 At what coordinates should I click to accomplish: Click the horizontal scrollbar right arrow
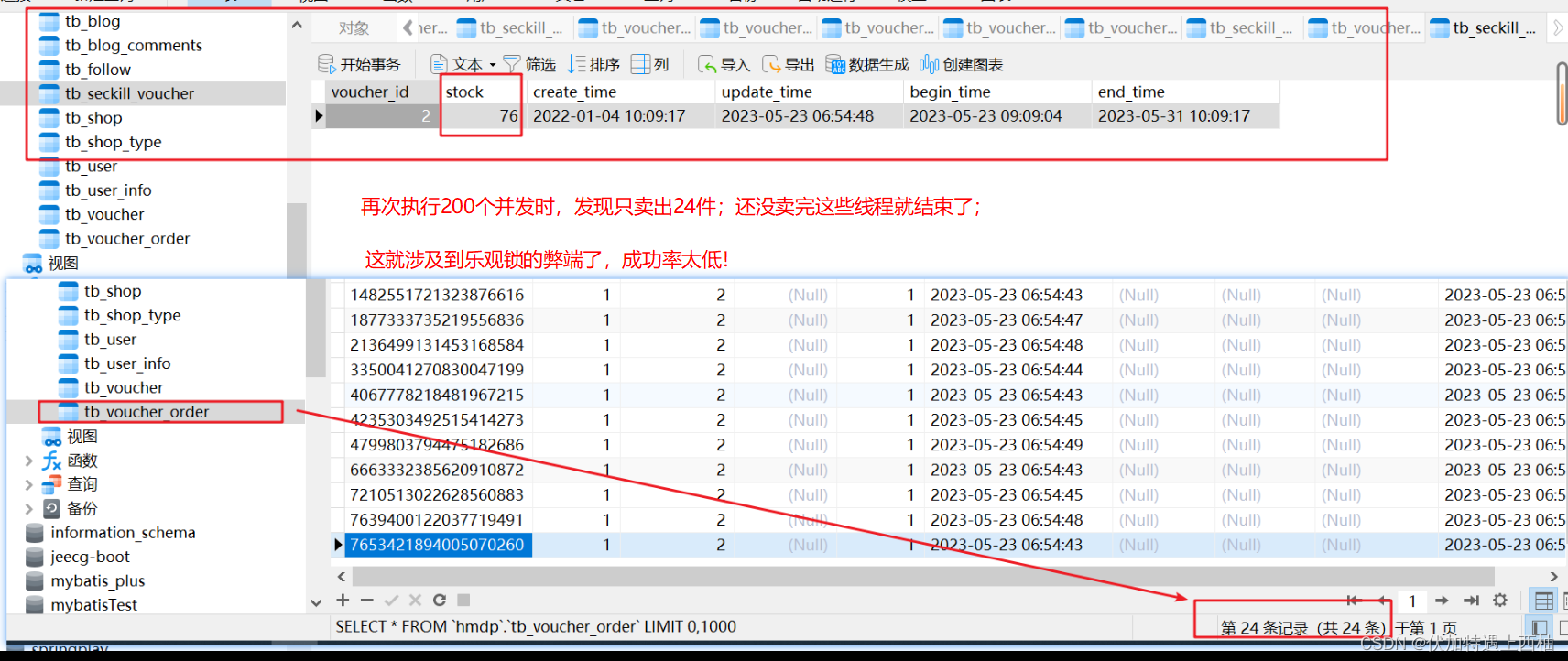[1553, 577]
